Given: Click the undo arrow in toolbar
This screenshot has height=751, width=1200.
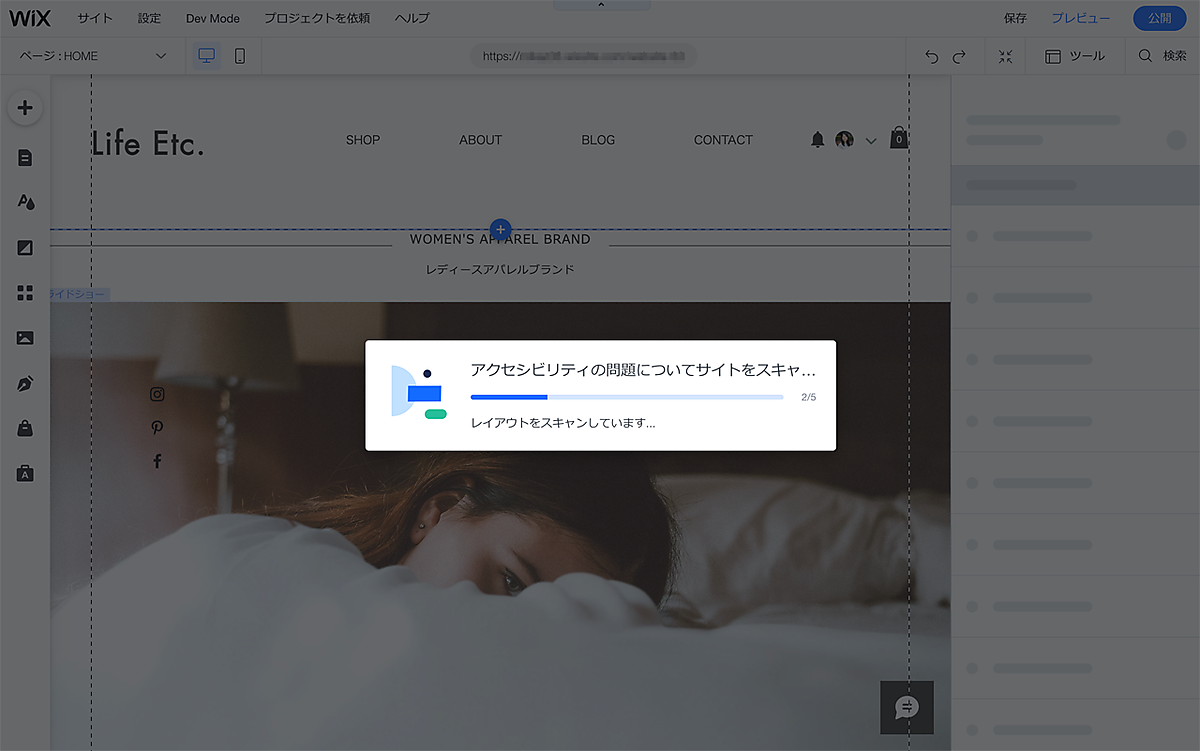Looking at the screenshot, I should coord(932,57).
